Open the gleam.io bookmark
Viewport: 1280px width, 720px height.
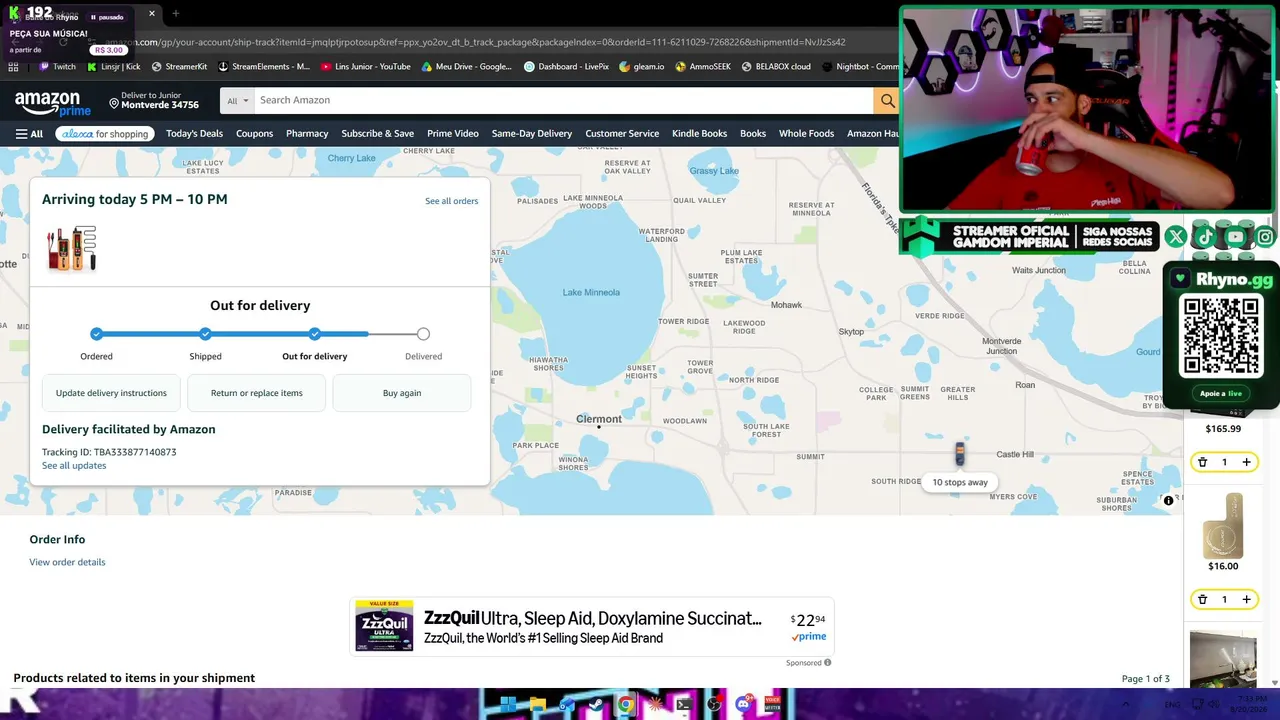(642, 67)
